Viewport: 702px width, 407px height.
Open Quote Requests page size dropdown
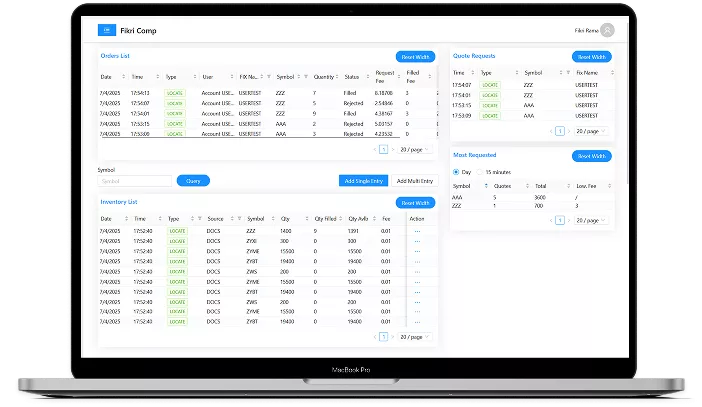[591, 131]
